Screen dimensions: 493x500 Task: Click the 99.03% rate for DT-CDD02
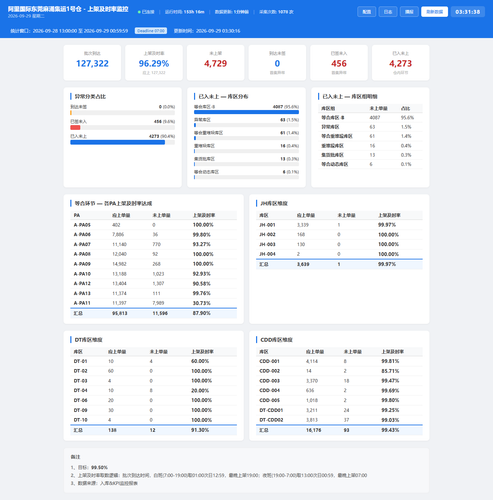tap(390, 420)
